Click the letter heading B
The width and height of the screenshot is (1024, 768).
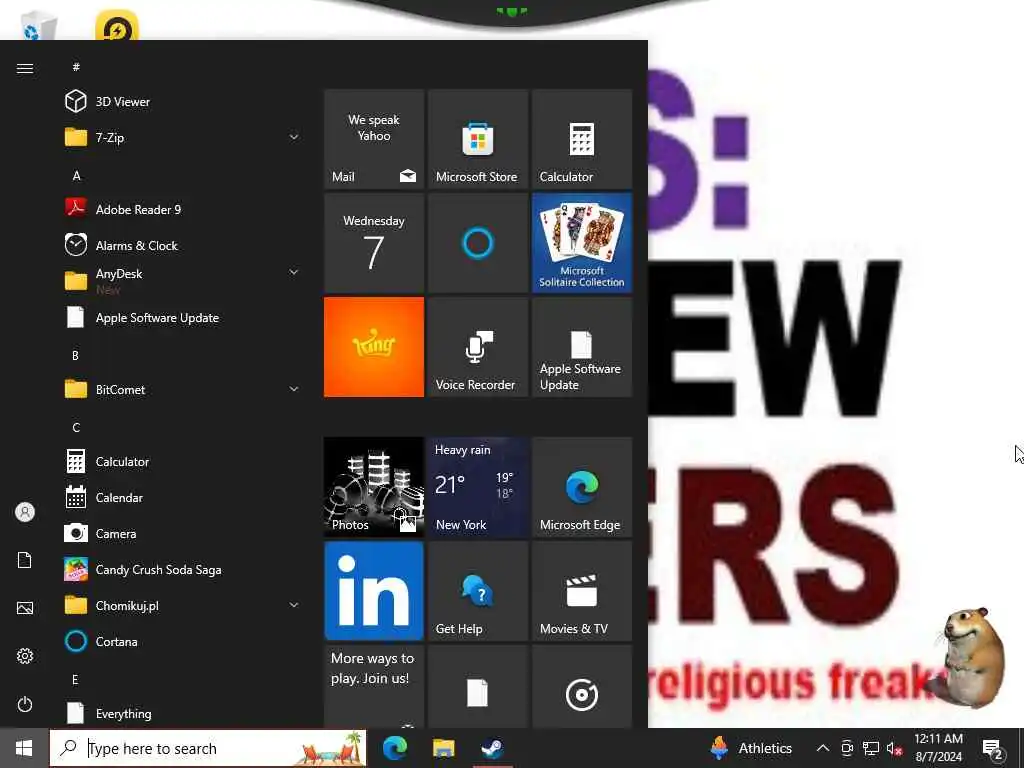coord(75,356)
